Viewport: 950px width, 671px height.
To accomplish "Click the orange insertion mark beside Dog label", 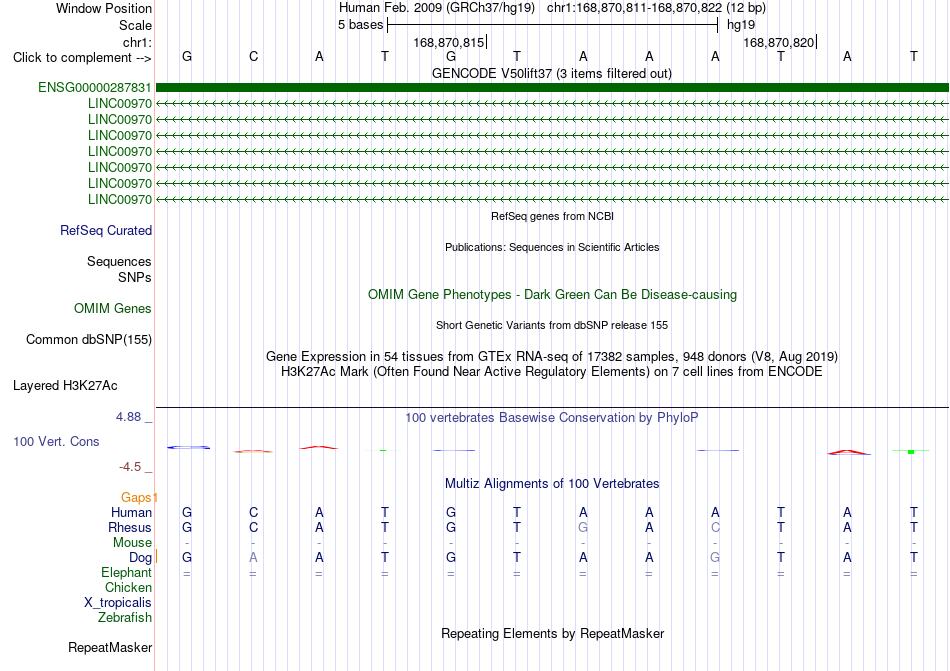I will 156,557.
